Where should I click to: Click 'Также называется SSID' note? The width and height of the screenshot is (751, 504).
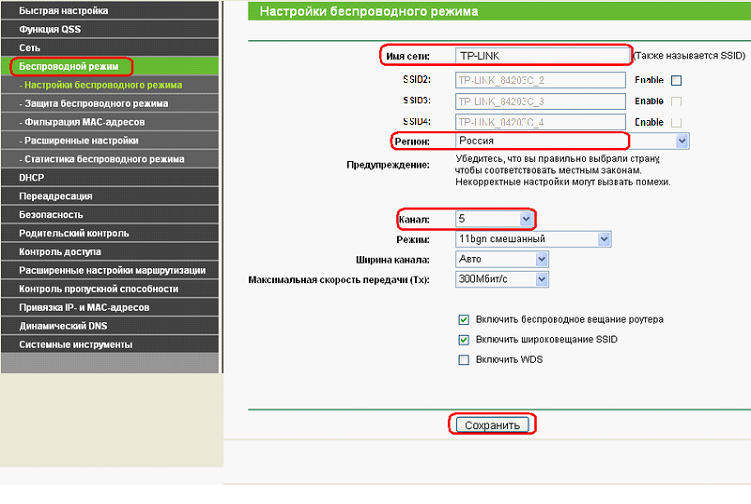point(689,56)
